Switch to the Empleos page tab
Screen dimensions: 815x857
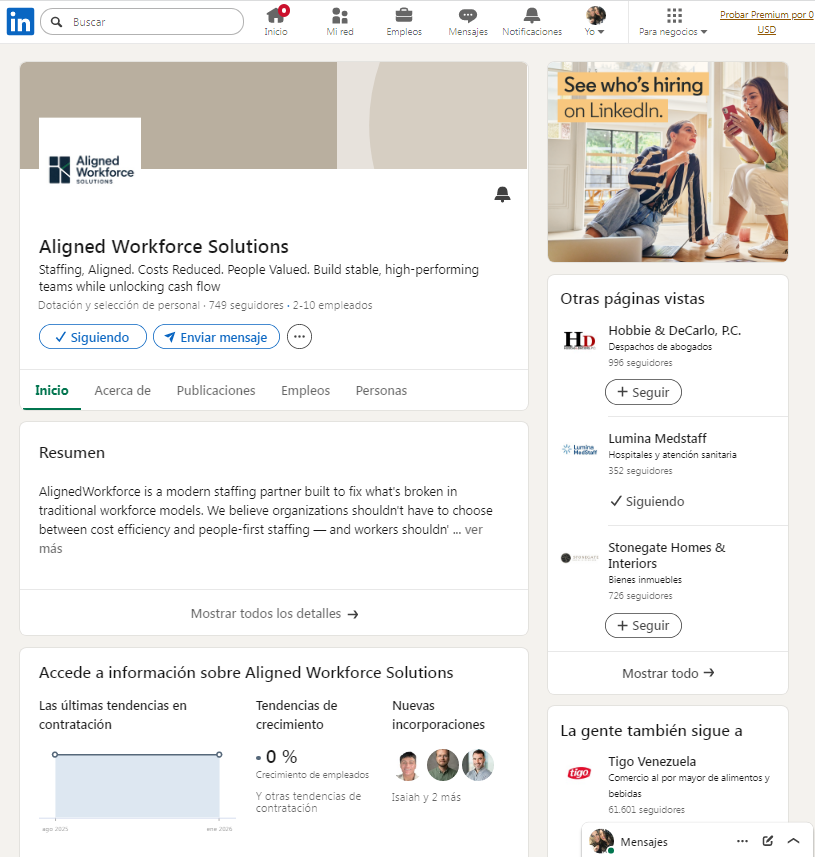pos(306,390)
